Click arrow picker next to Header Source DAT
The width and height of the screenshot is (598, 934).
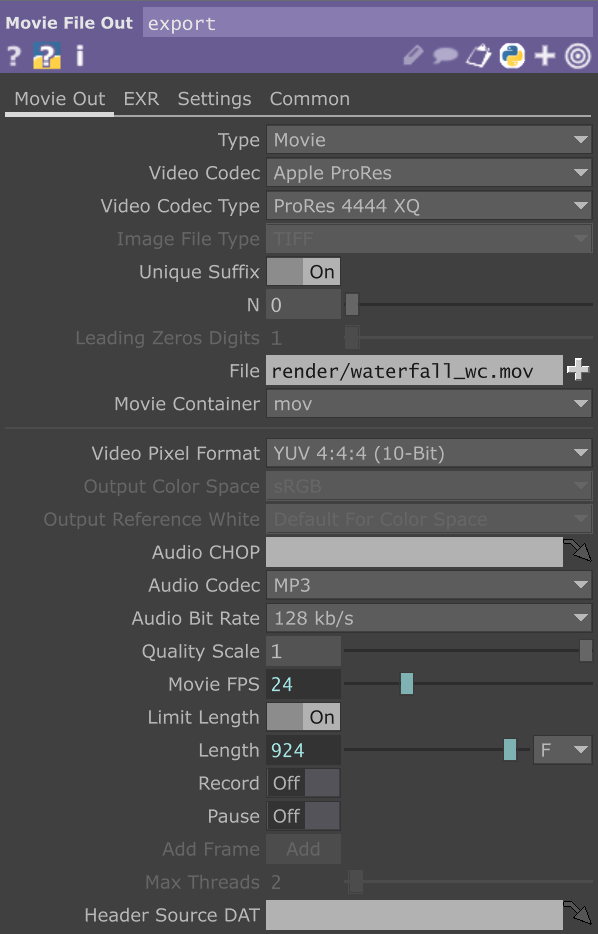click(578, 914)
